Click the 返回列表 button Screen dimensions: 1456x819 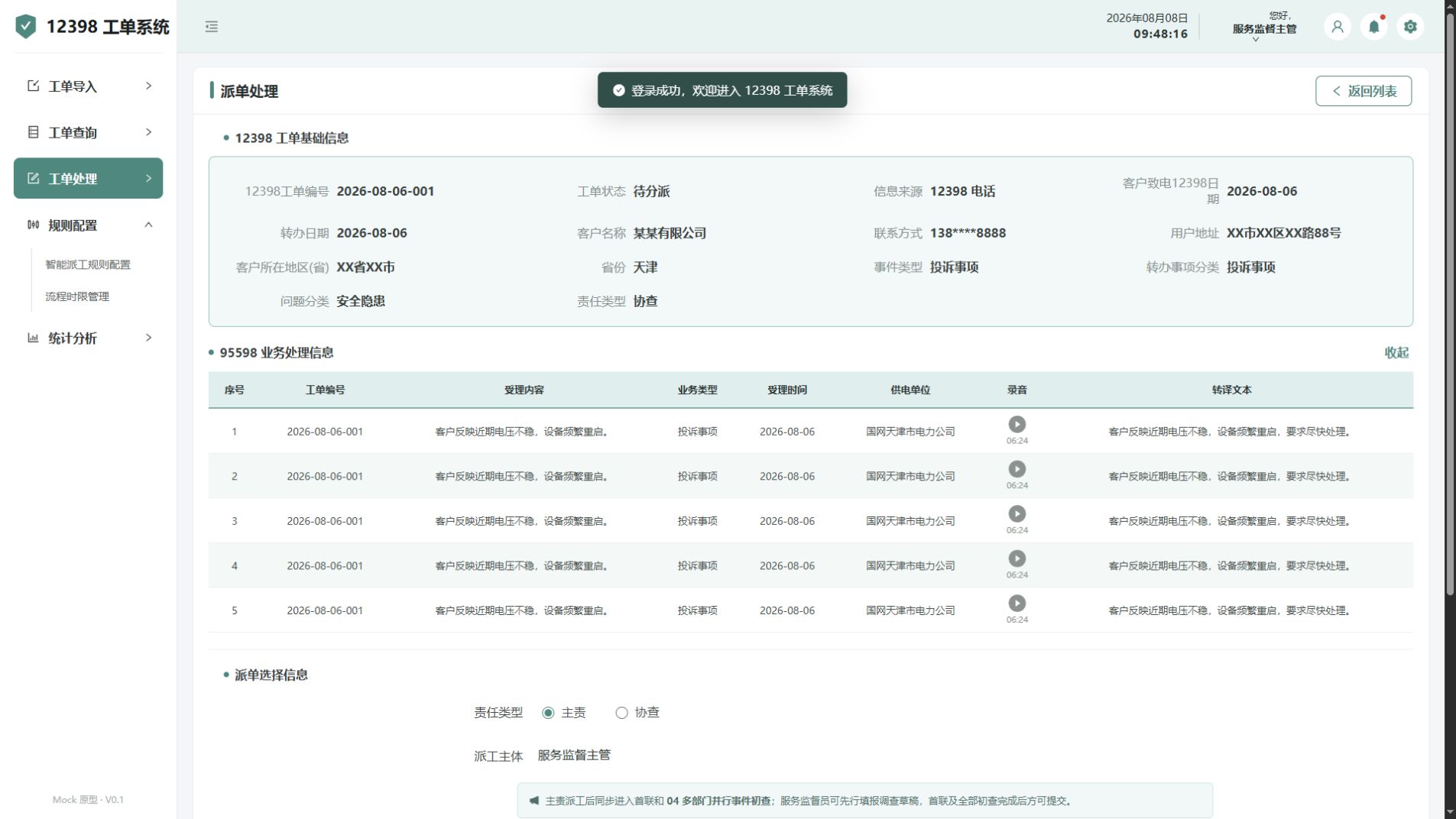click(1364, 91)
